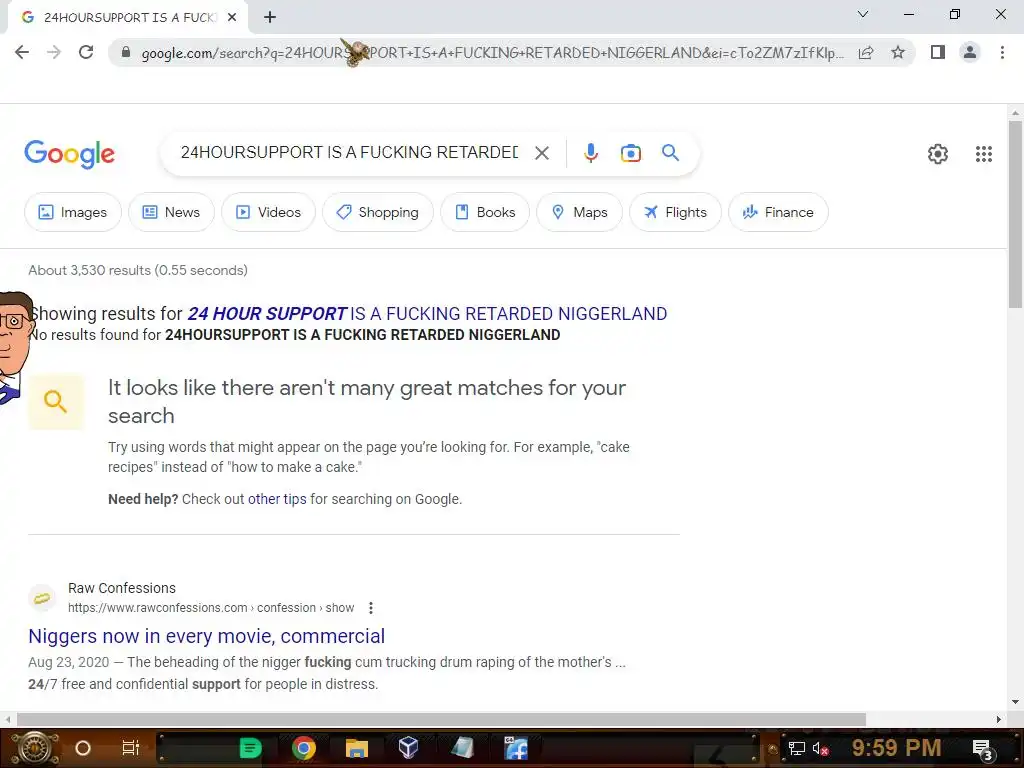
Task: Search by image with the camera icon
Action: pyautogui.click(x=630, y=153)
